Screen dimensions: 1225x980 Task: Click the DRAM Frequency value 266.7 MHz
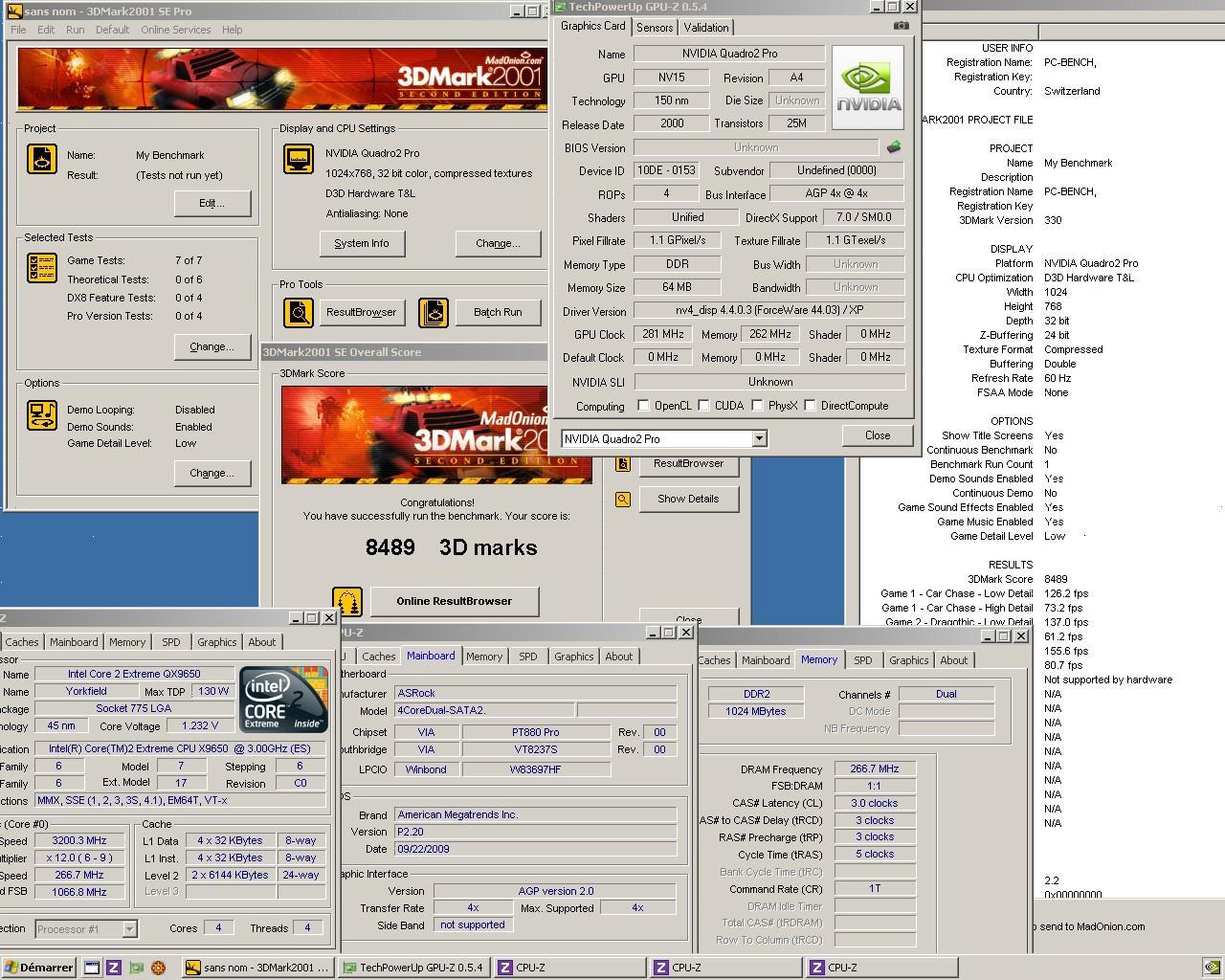[875, 768]
